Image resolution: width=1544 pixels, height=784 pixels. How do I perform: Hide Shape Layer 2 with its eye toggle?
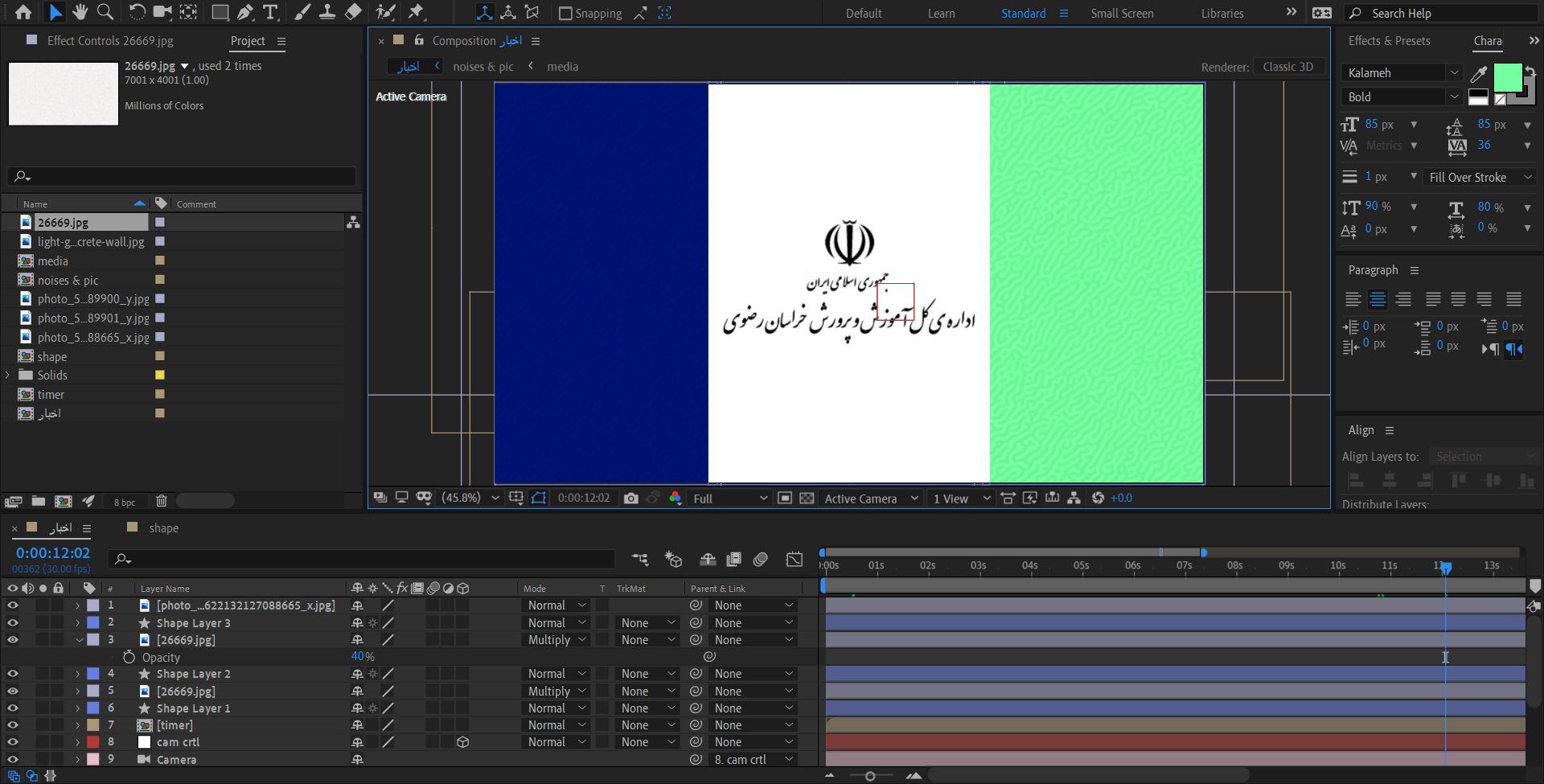tap(12, 674)
